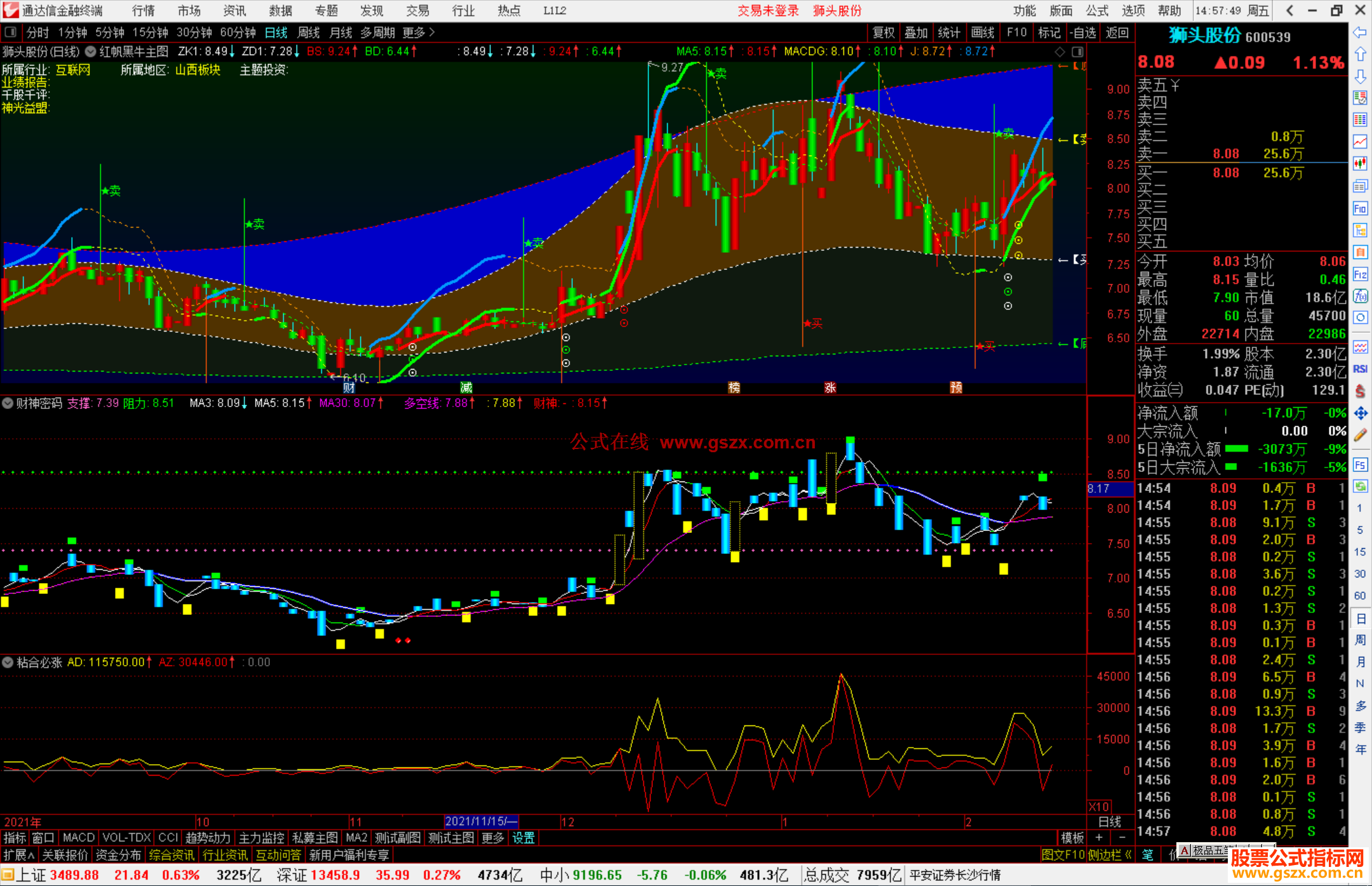Click the 2021/11/15 date marker on the timeline
Screen dimensions: 1372x886
[x=481, y=822]
